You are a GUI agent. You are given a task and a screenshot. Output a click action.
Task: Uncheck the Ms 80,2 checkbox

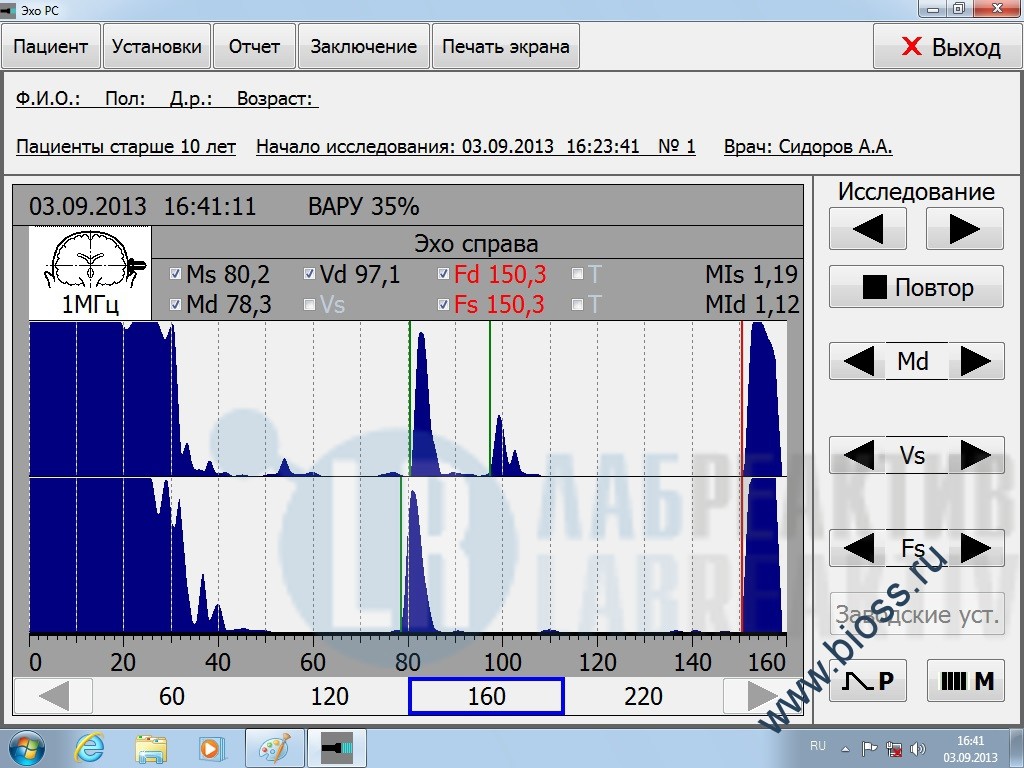pos(176,274)
